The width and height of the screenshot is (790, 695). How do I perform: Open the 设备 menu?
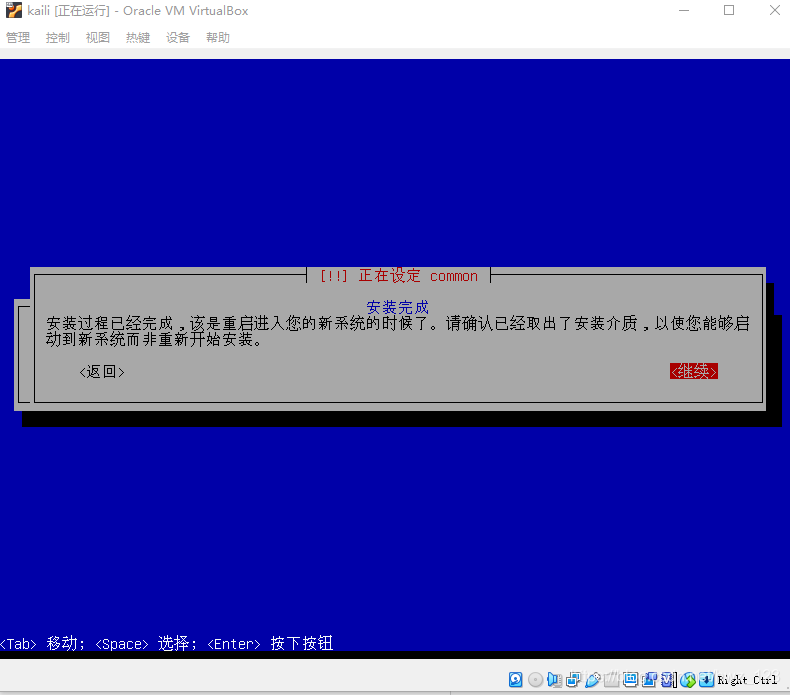pos(178,38)
